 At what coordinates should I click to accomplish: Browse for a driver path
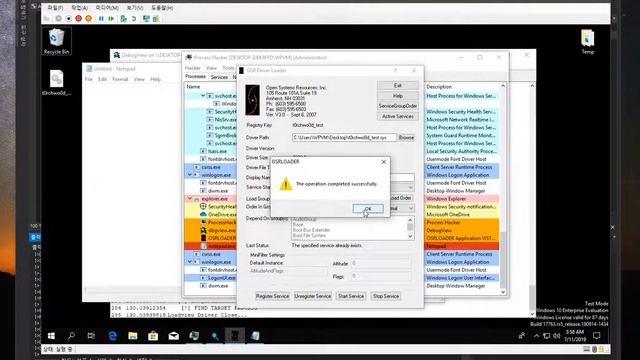(406, 138)
